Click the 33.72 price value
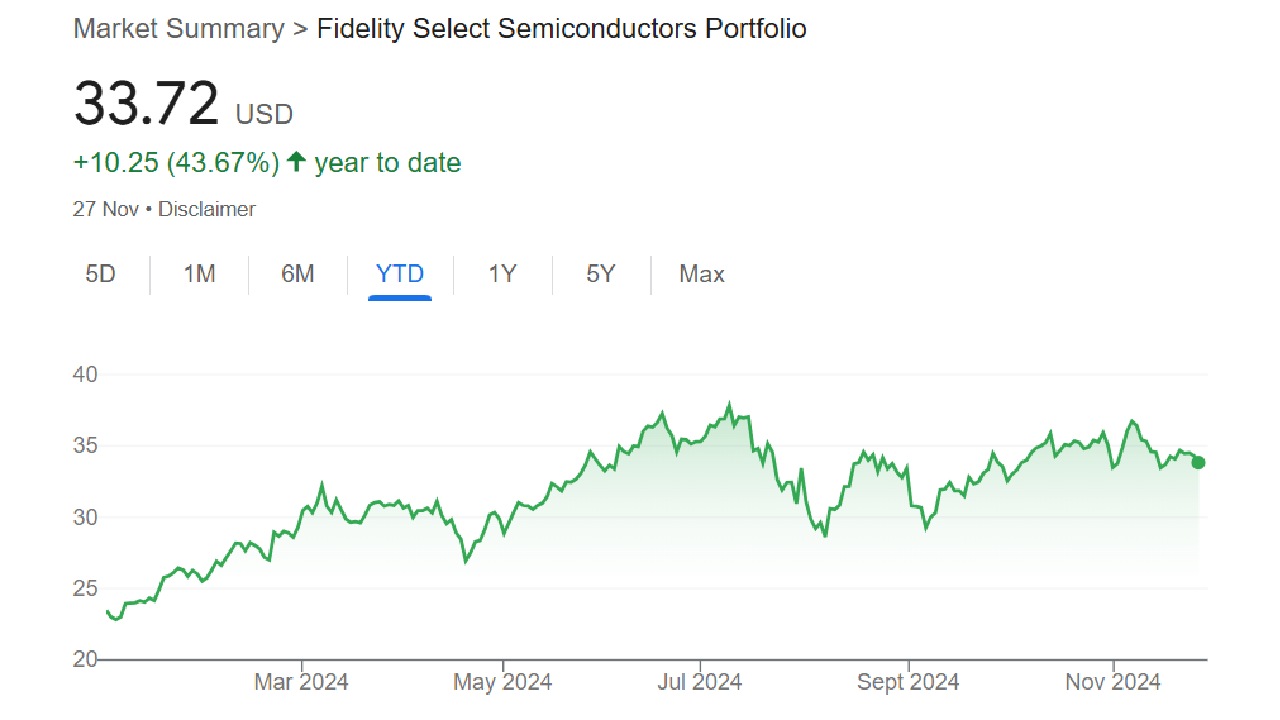Screen dimensions: 1280x720 click(x=146, y=104)
